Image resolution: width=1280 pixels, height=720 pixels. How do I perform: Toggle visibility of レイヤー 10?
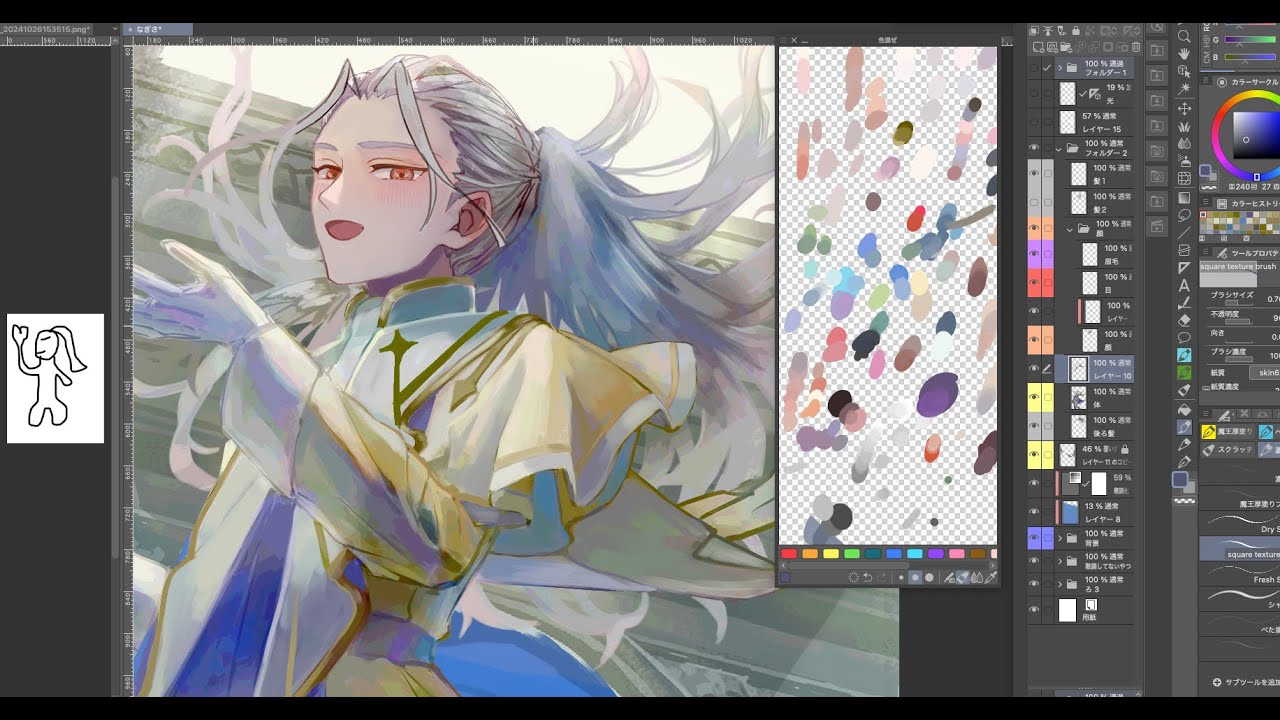[1034, 369]
